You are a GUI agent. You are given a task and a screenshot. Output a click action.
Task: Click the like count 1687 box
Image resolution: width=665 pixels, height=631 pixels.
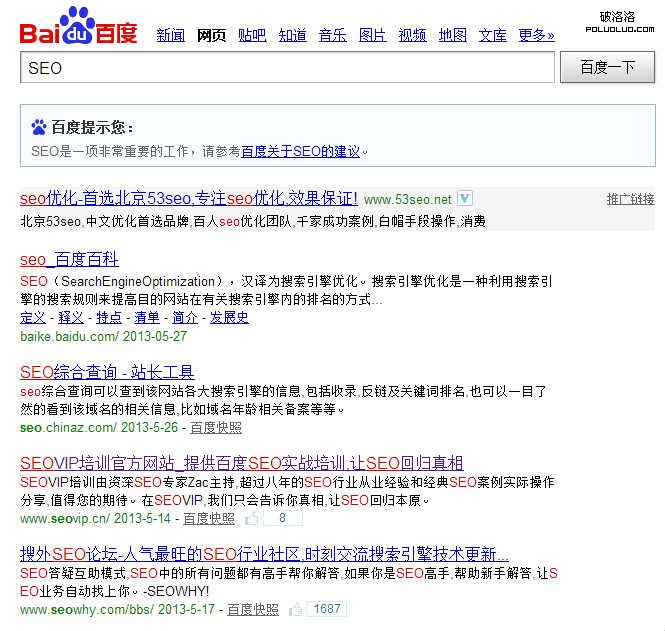pos(327,609)
